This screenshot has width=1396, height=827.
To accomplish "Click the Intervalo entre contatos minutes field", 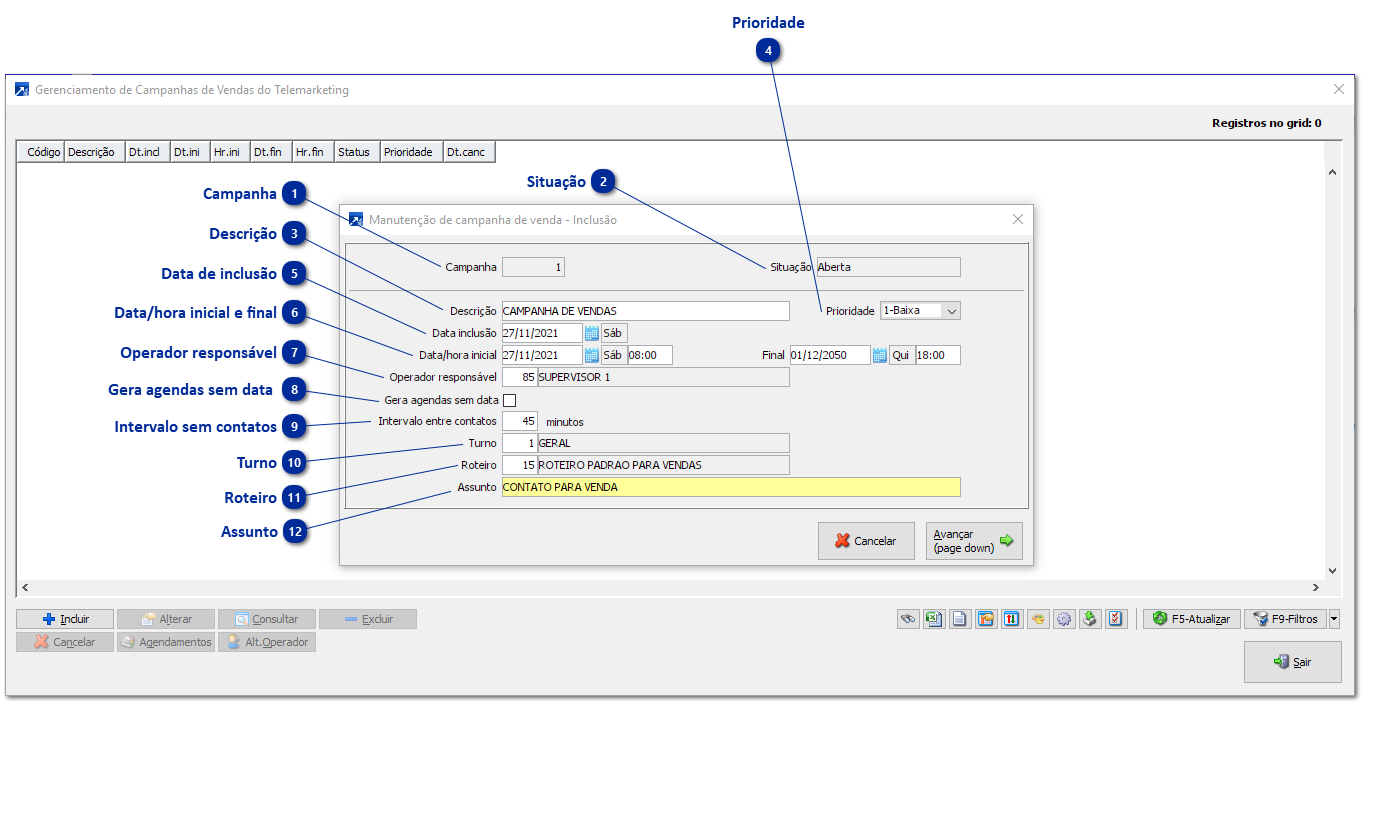I will pos(520,421).
